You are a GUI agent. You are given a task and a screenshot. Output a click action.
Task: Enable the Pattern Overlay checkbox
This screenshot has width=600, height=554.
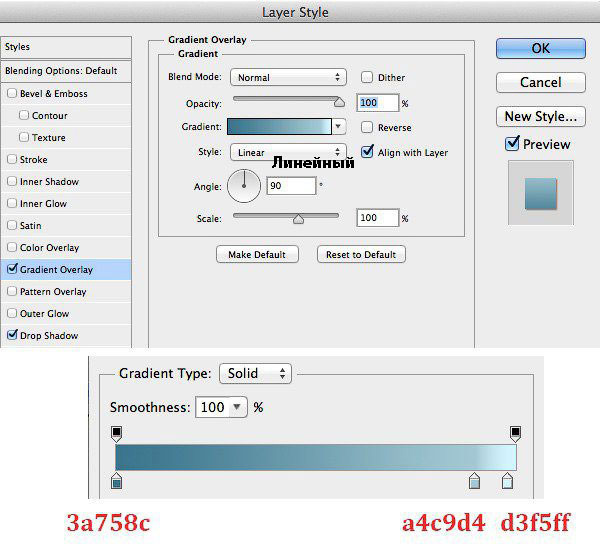point(12,291)
